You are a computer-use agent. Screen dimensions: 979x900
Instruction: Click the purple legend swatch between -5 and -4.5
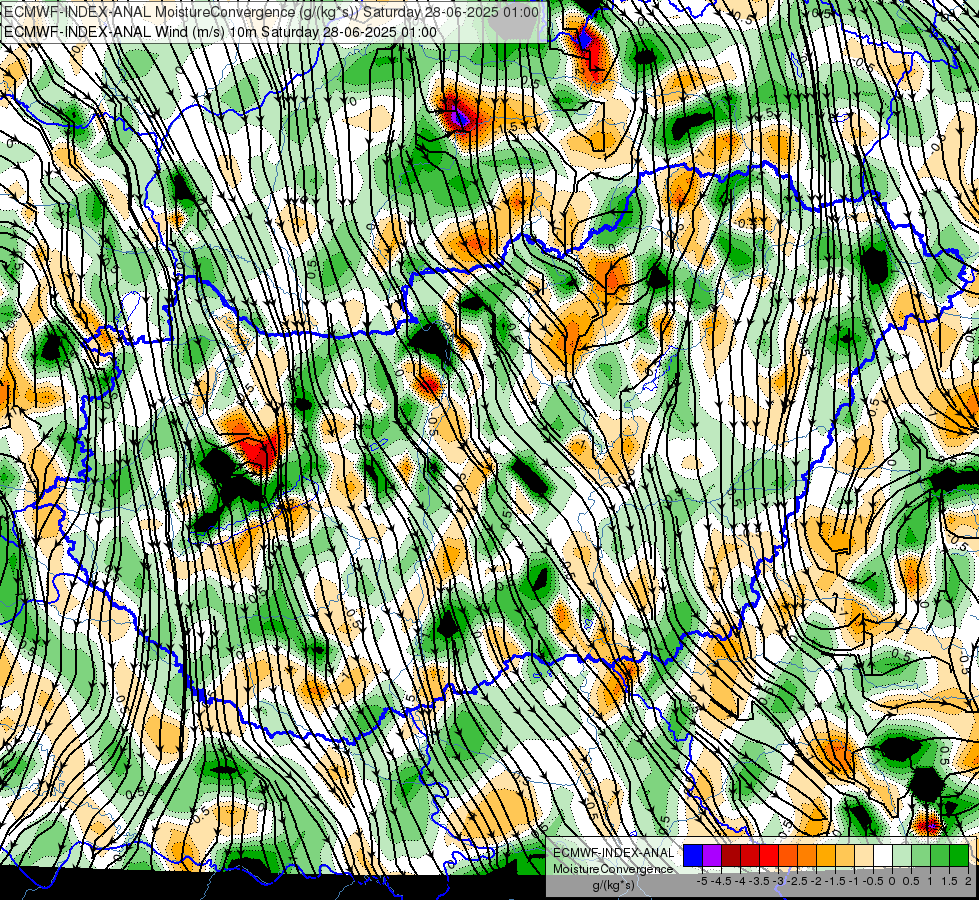click(x=712, y=856)
